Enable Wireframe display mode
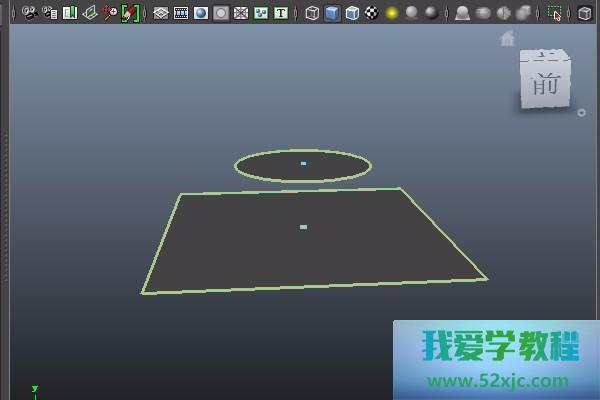The height and width of the screenshot is (400, 600). (313, 13)
